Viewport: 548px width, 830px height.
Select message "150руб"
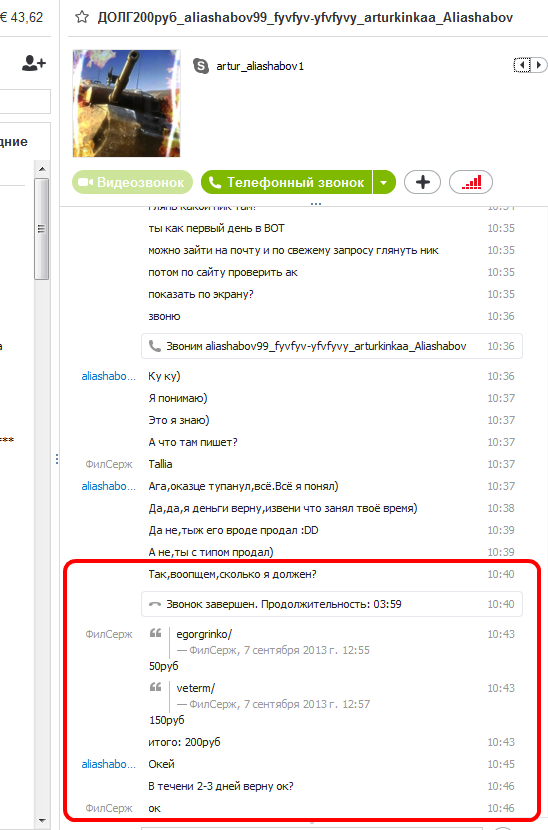167,720
